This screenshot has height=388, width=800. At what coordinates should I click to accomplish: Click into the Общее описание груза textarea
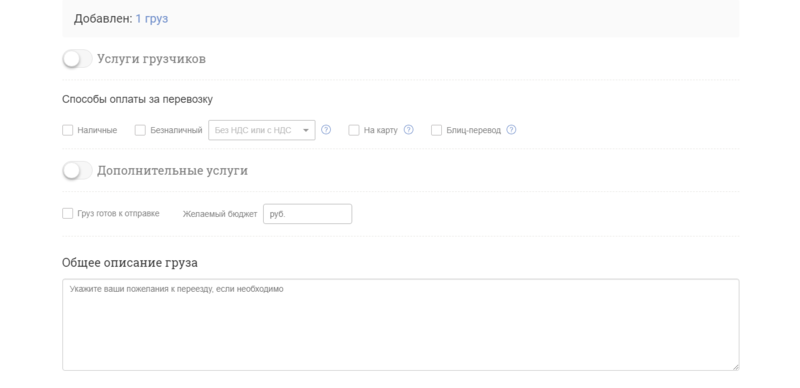[401, 325]
